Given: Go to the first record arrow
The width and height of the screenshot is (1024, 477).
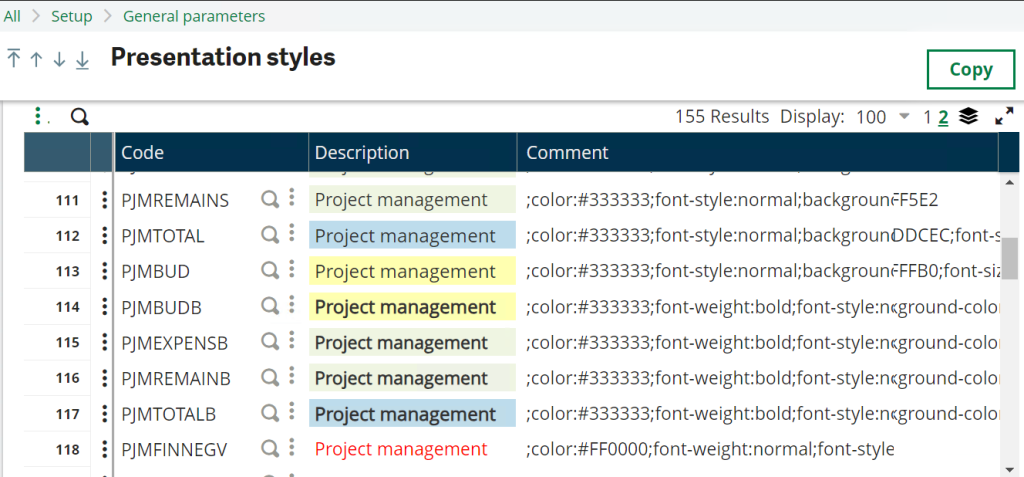Looking at the screenshot, I should 14,59.
